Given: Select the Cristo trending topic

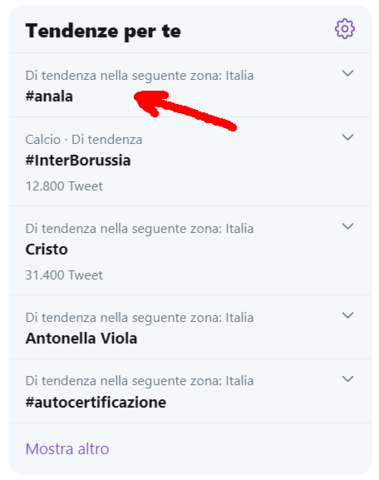Looking at the screenshot, I should [47, 249].
